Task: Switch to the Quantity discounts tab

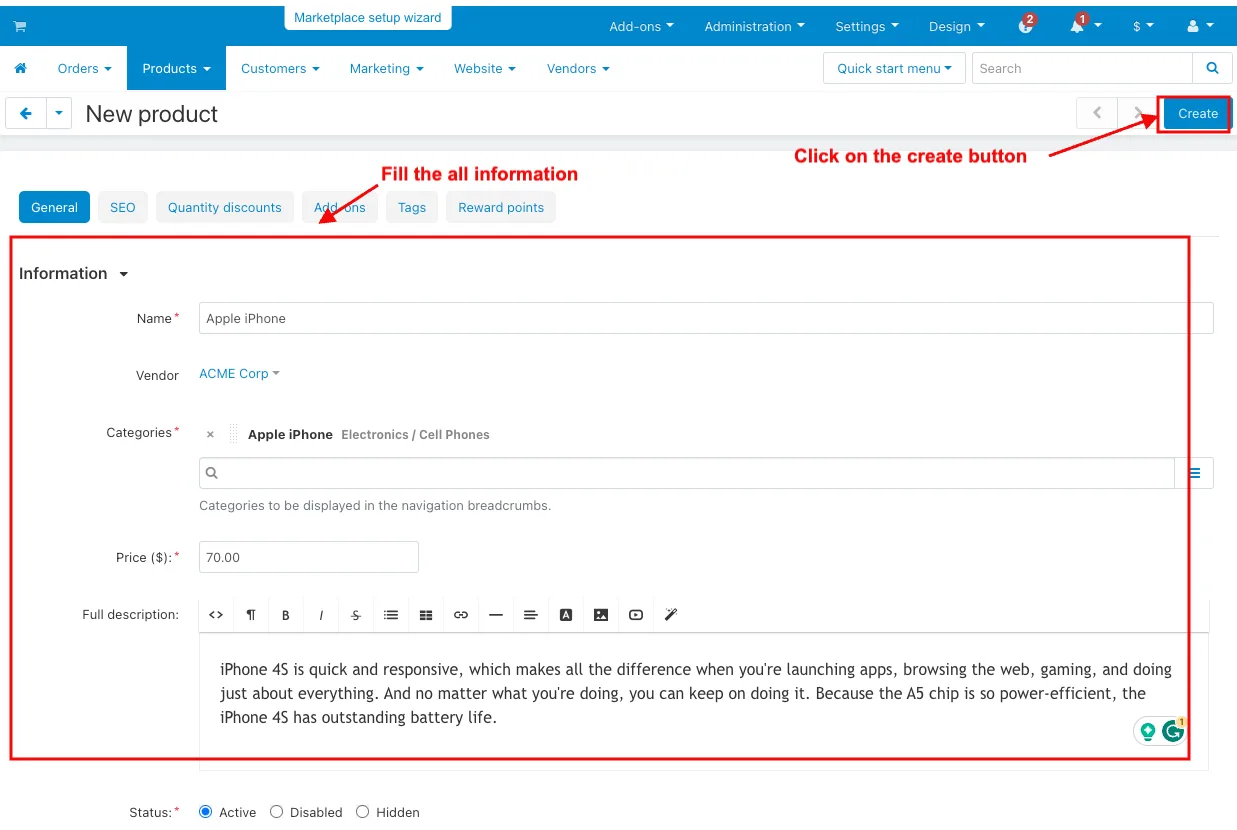Action: click(225, 207)
